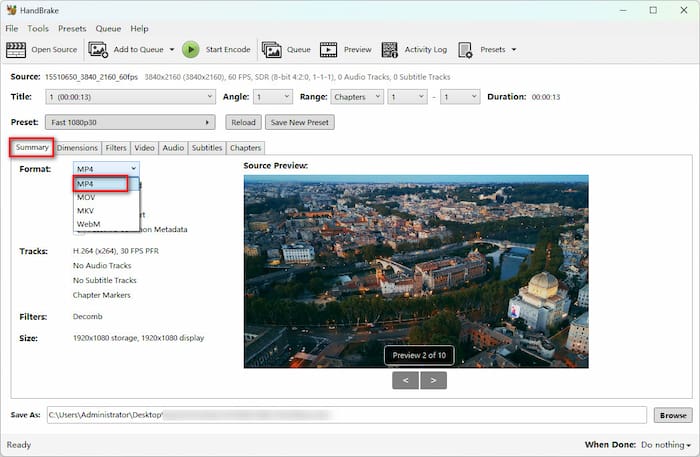The height and width of the screenshot is (457, 700).
Task: Open the Angle dropdown
Action: (273, 97)
